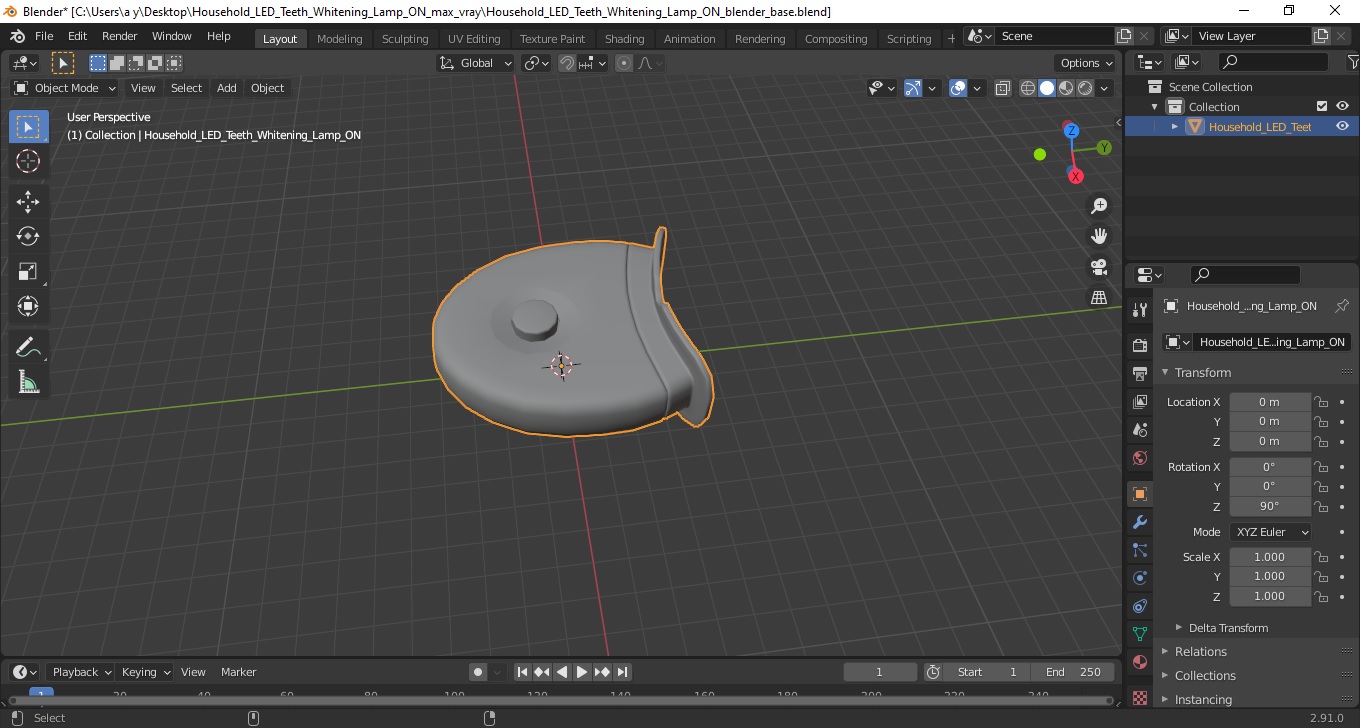Image resolution: width=1360 pixels, height=728 pixels.
Task: Switch to the Sculpting workspace tab
Action: pos(405,39)
